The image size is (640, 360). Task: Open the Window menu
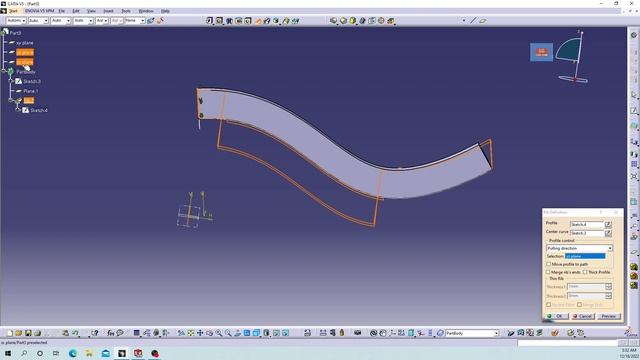coord(146,11)
